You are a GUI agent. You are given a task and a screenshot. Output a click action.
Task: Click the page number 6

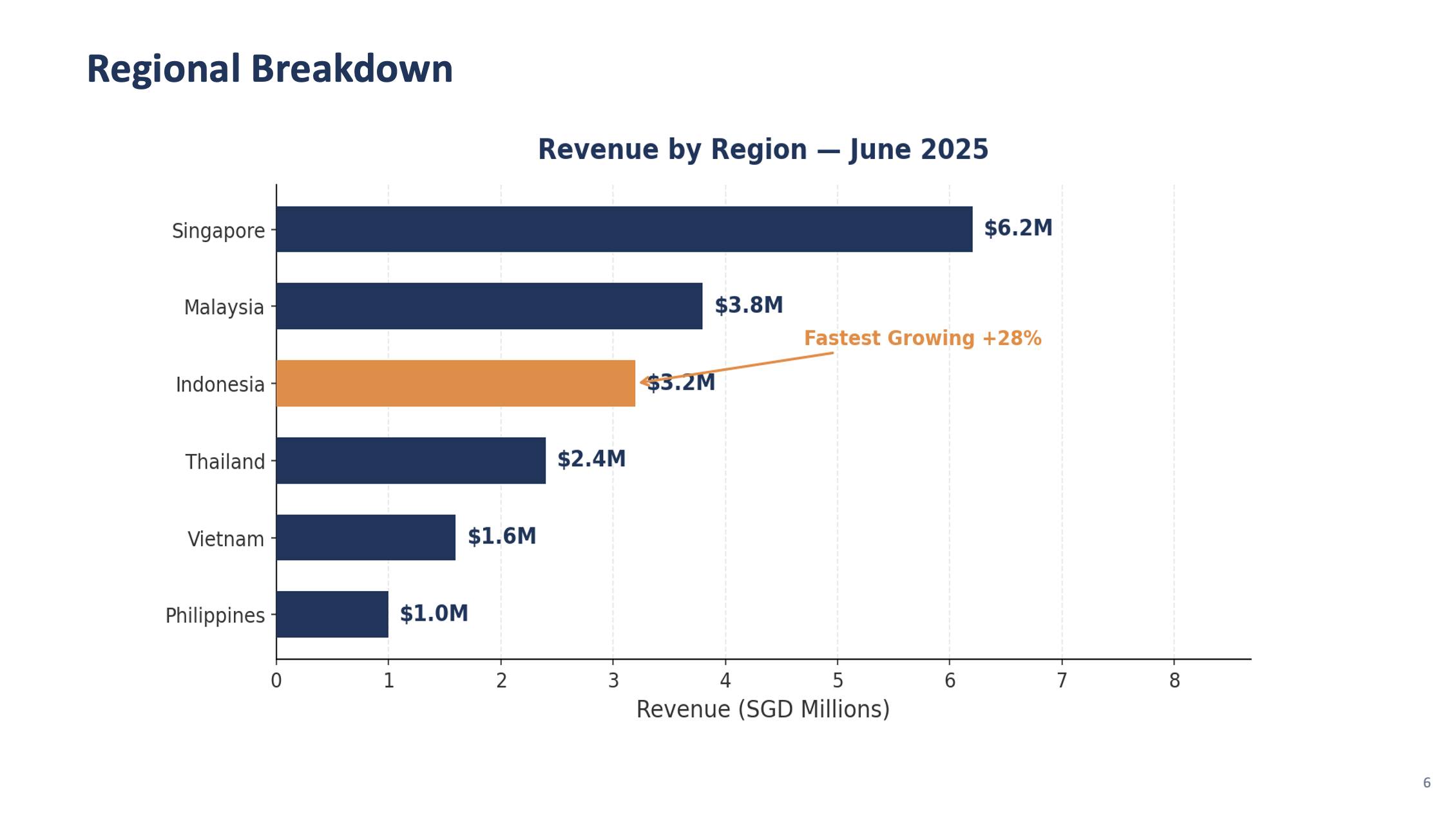pyautogui.click(x=1426, y=782)
